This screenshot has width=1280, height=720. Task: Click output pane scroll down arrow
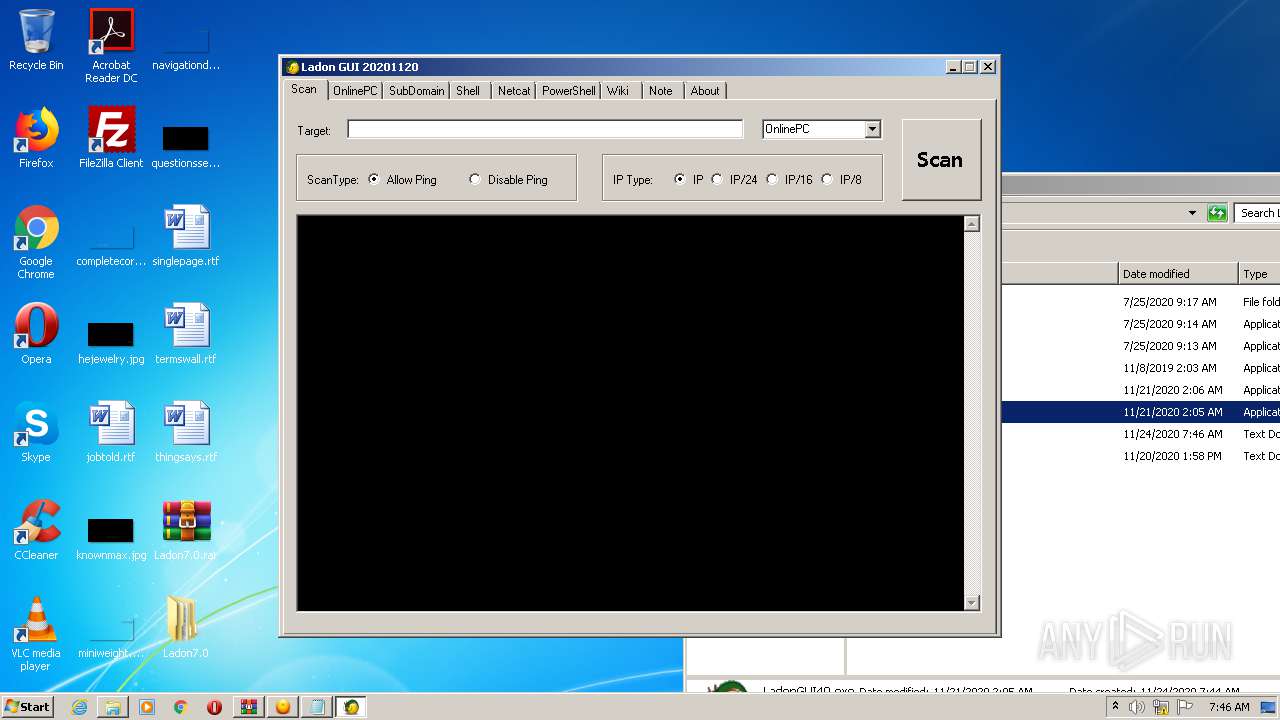pyautogui.click(x=972, y=603)
